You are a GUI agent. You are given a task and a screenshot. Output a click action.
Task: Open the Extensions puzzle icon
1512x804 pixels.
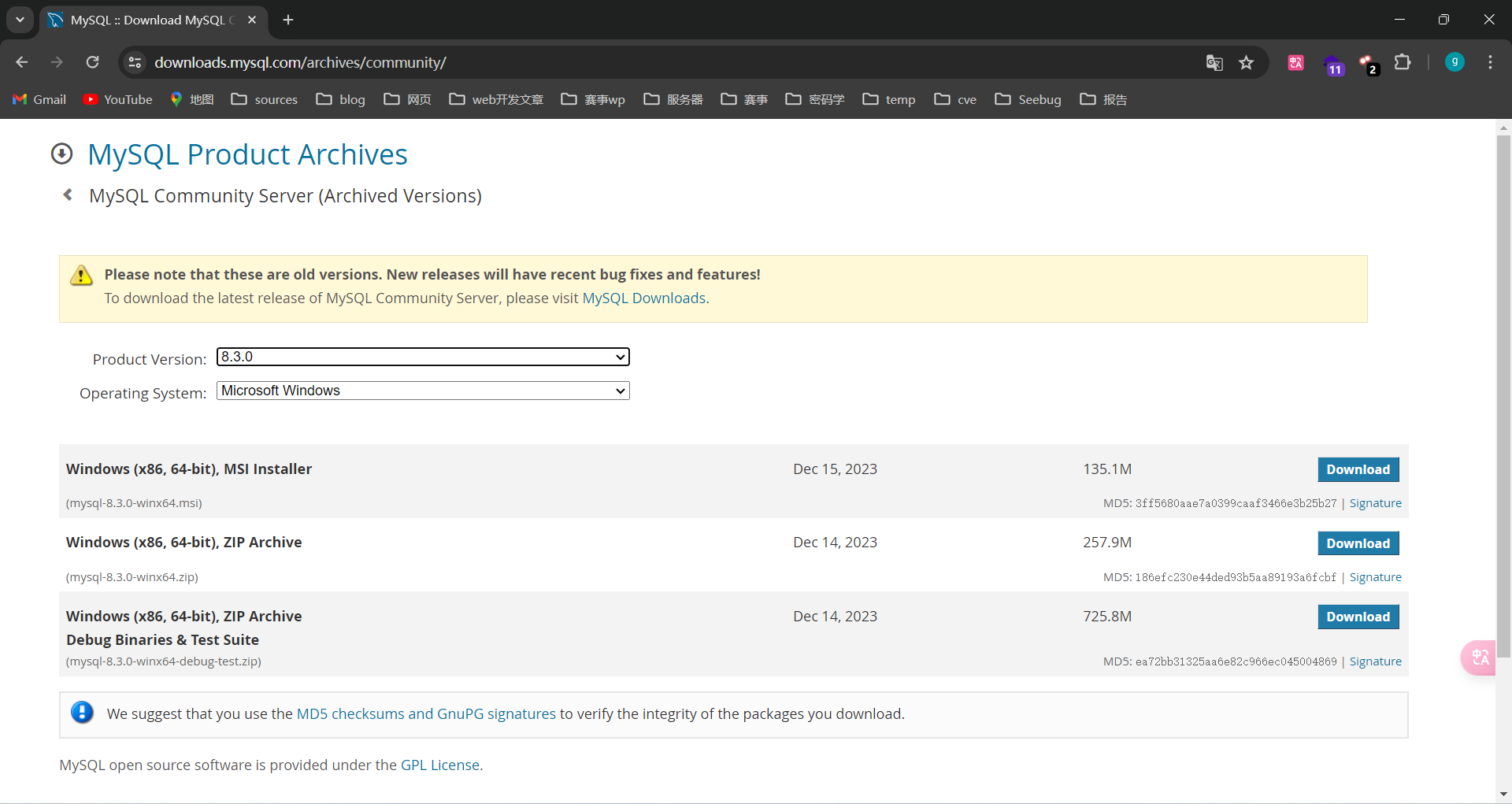pos(1403,62)
